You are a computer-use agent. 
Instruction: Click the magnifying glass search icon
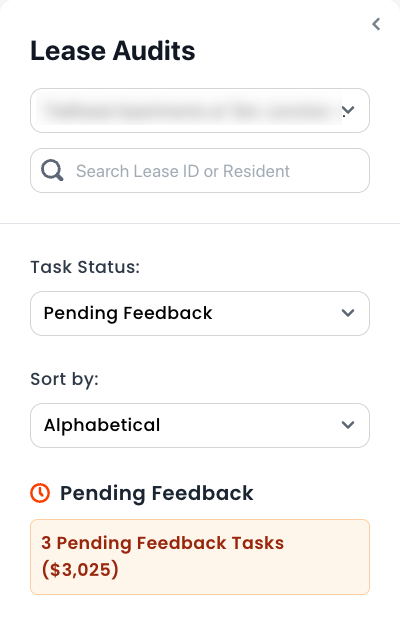click(x=52, y=171)
